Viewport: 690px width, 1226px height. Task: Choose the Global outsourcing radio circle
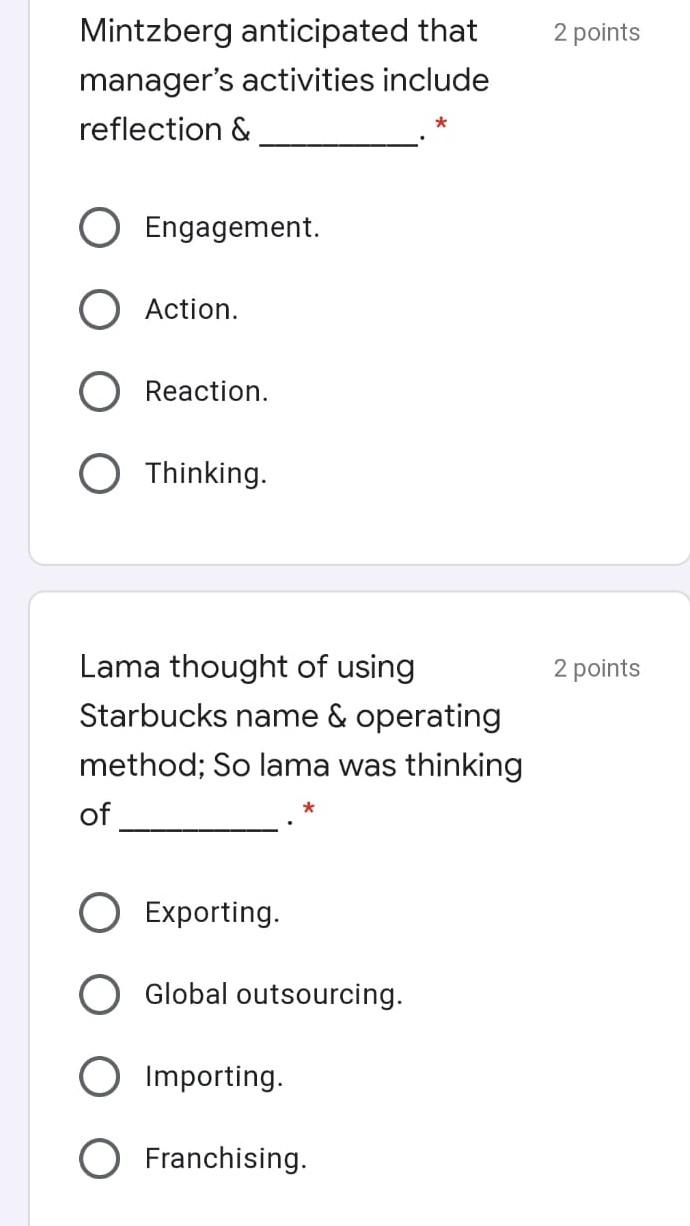(x=100, y=995)
